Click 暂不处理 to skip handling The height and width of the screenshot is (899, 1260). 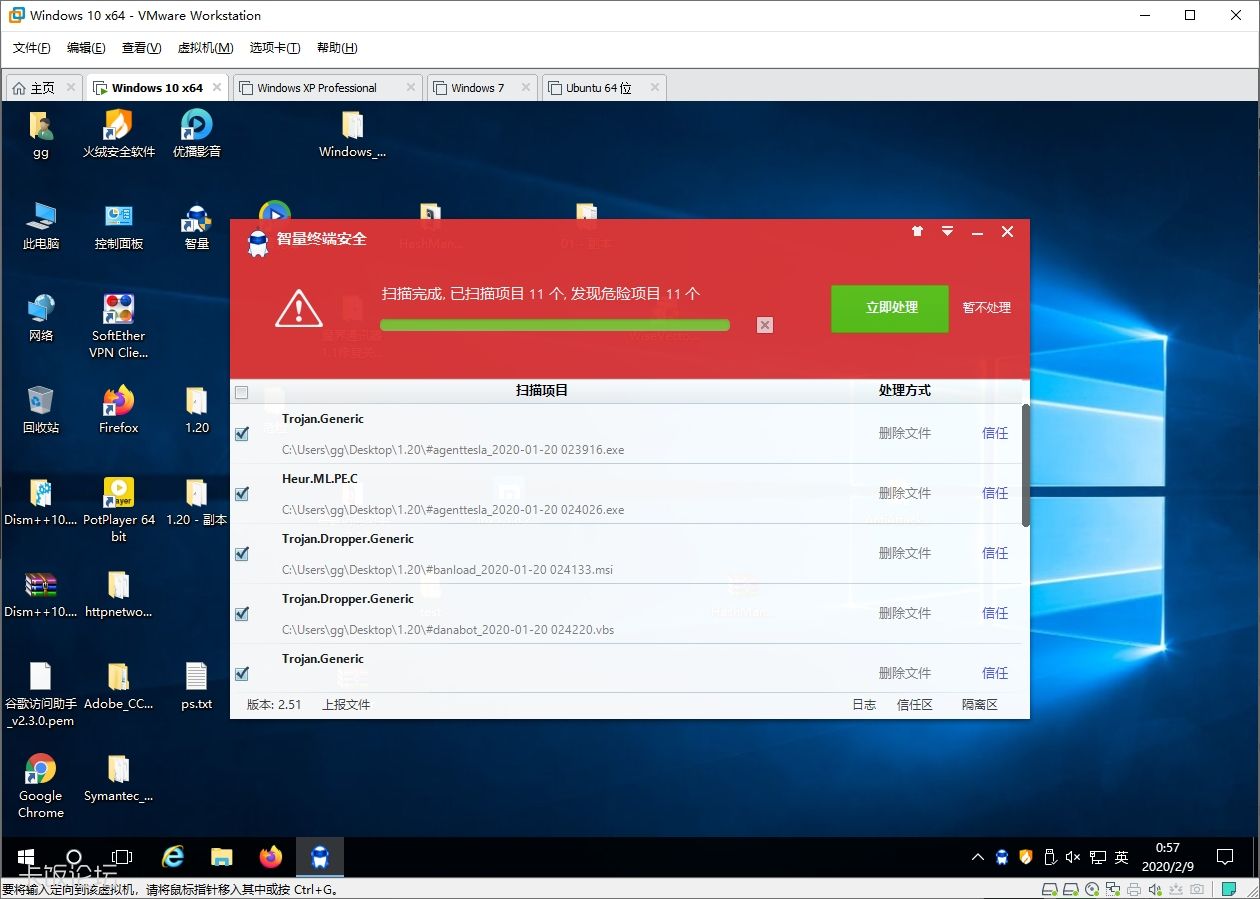(x=986, y=308)
